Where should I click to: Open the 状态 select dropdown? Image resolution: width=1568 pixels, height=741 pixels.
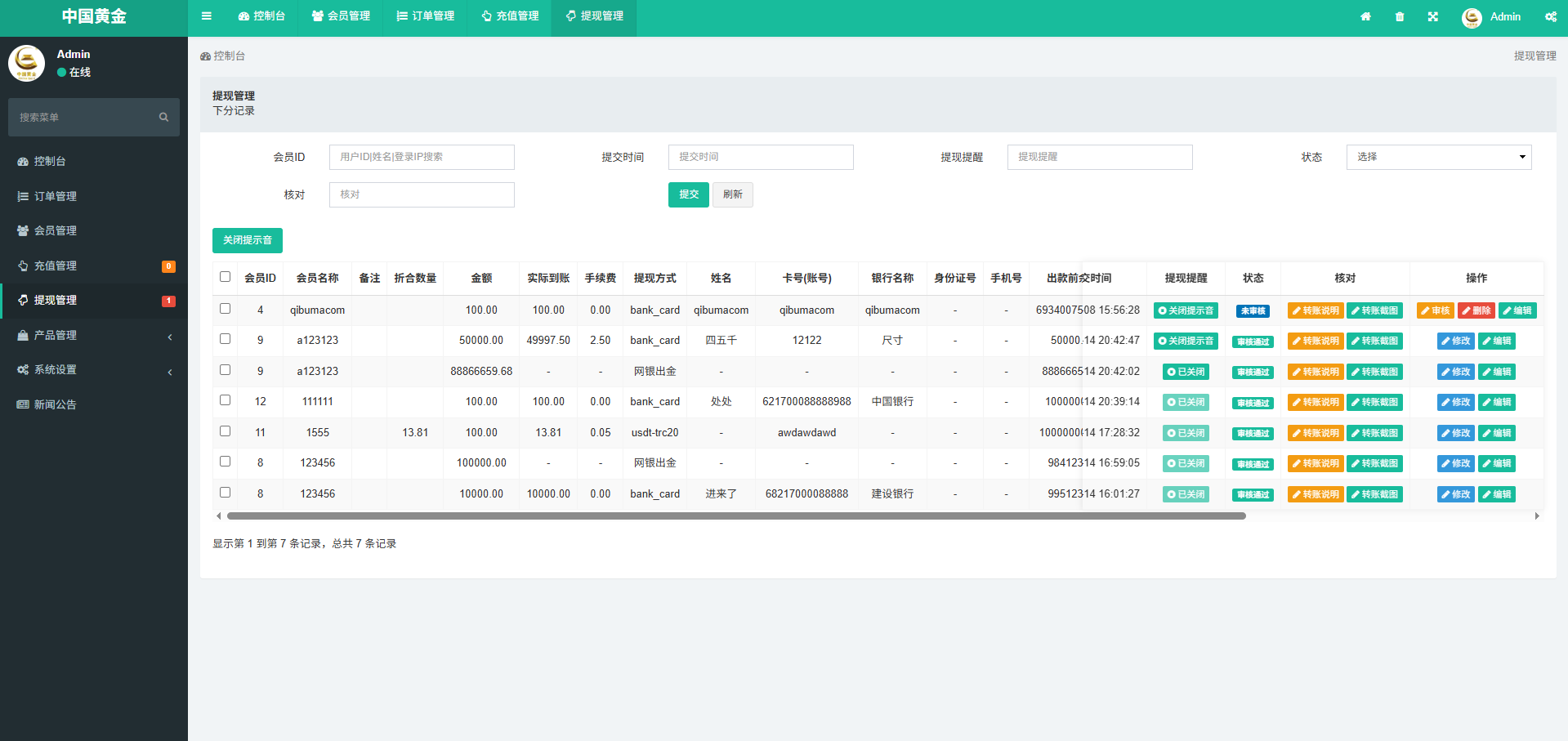click(1438, 157)
